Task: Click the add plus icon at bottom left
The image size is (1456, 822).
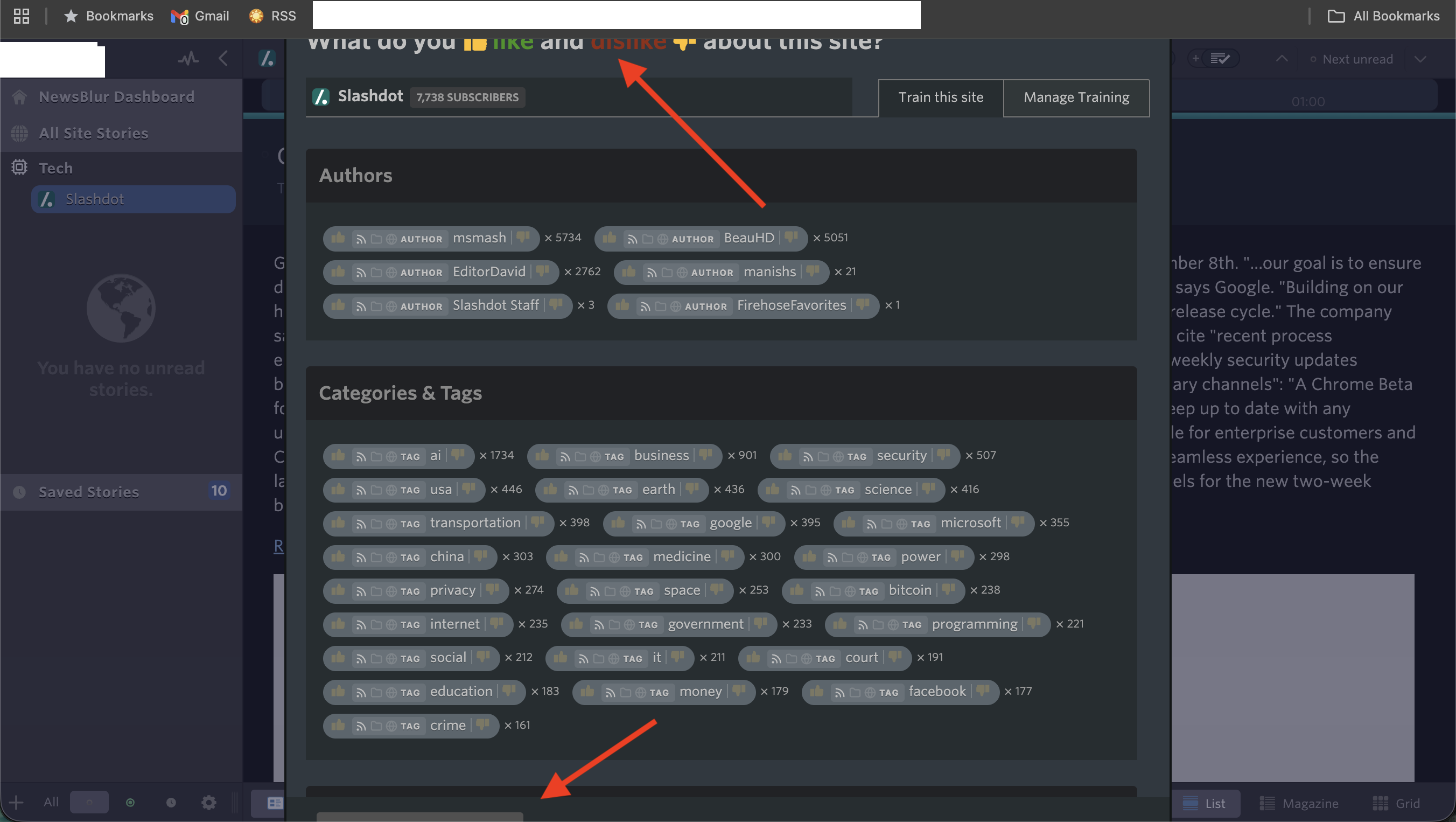Action: click(x=16, y=802)
